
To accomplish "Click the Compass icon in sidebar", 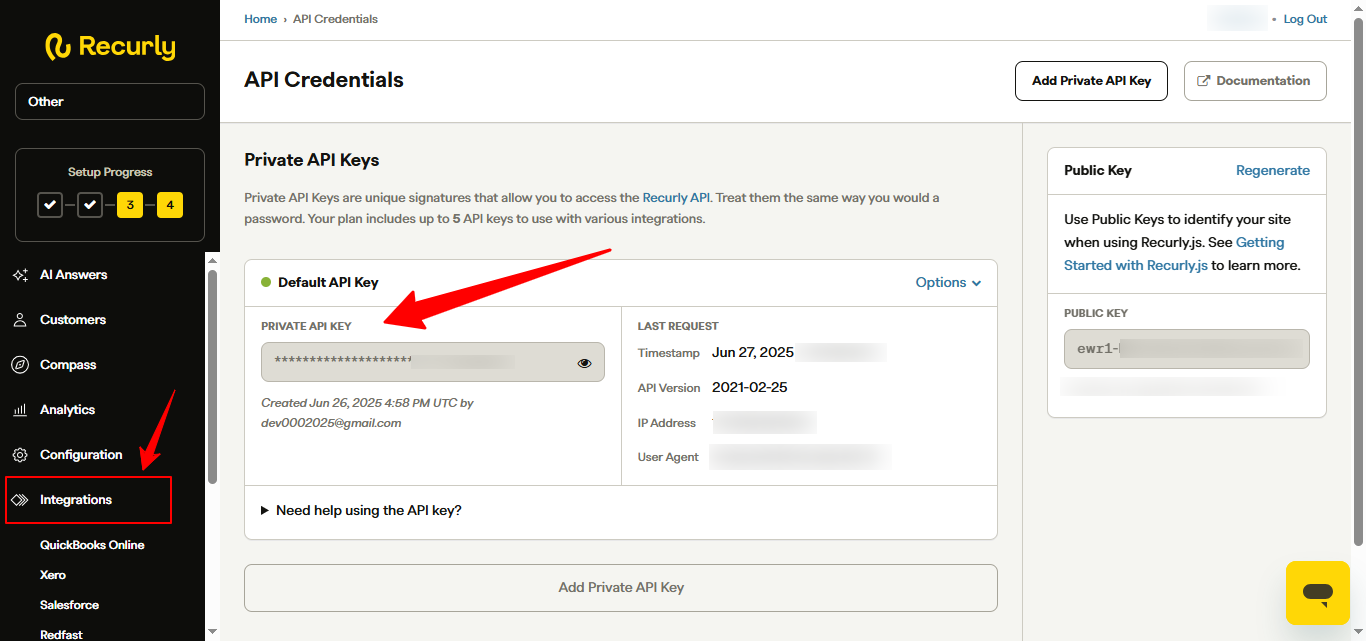I will (x=20, y=365).
